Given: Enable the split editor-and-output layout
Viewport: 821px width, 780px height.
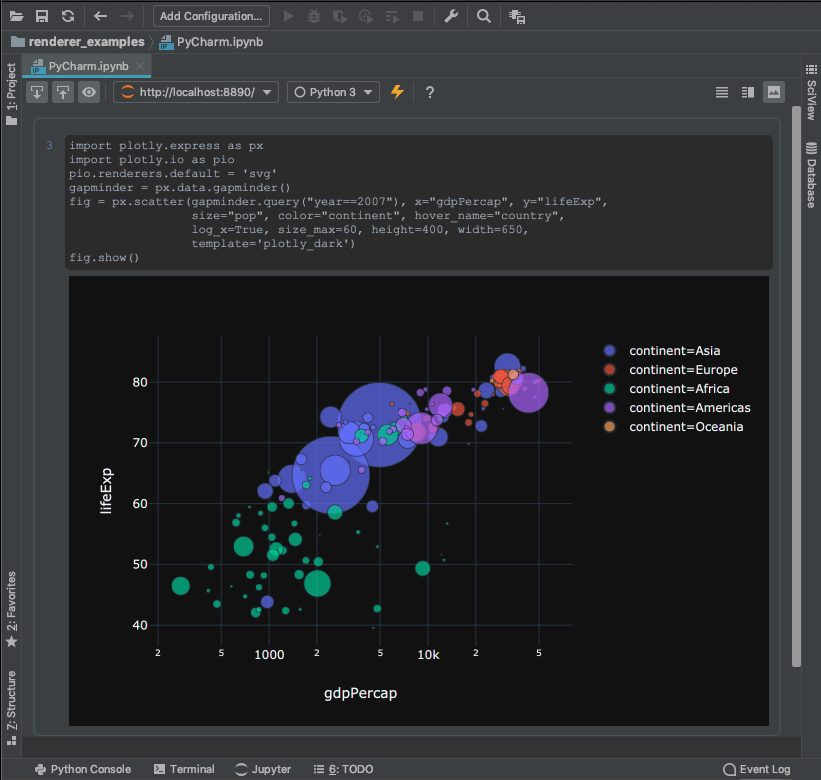Looking at the screenshot, I should click(747, 92).
